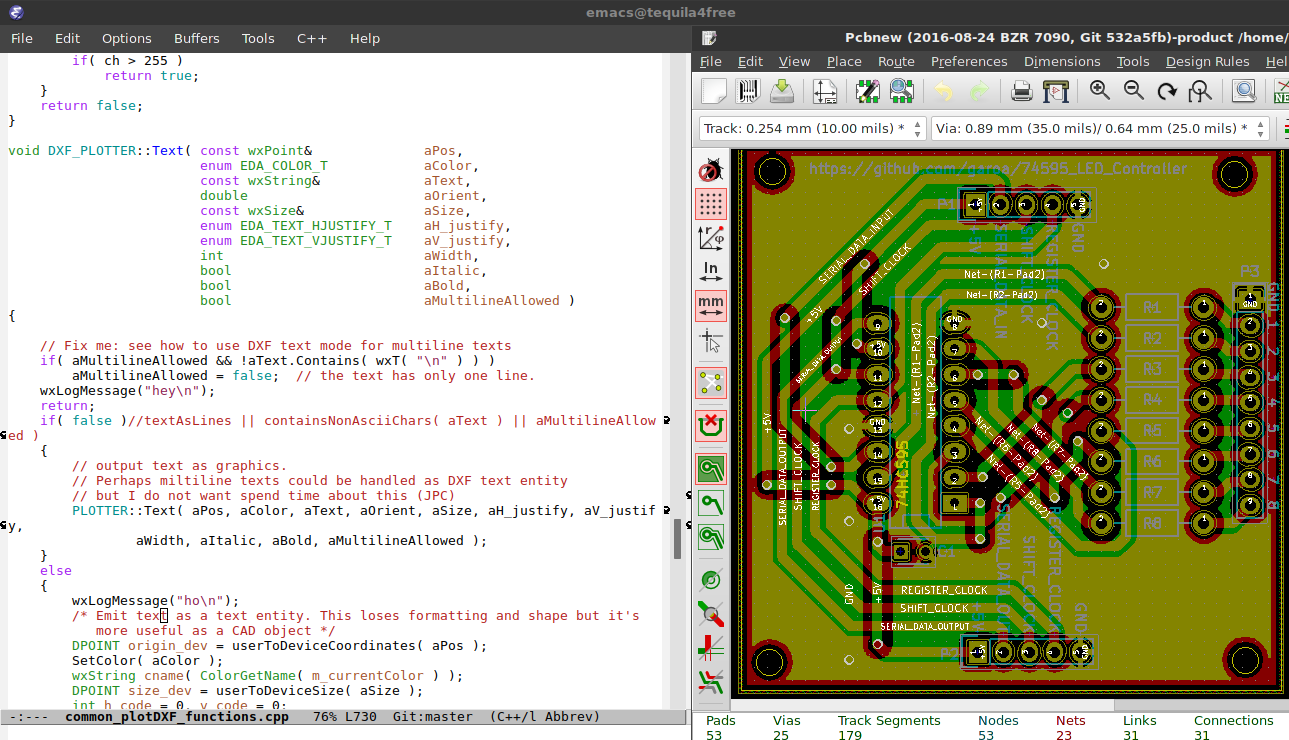The image size is (1289, 740).
Task: Click (C++/l Abbrev) mode indicator
Action: 545,717
